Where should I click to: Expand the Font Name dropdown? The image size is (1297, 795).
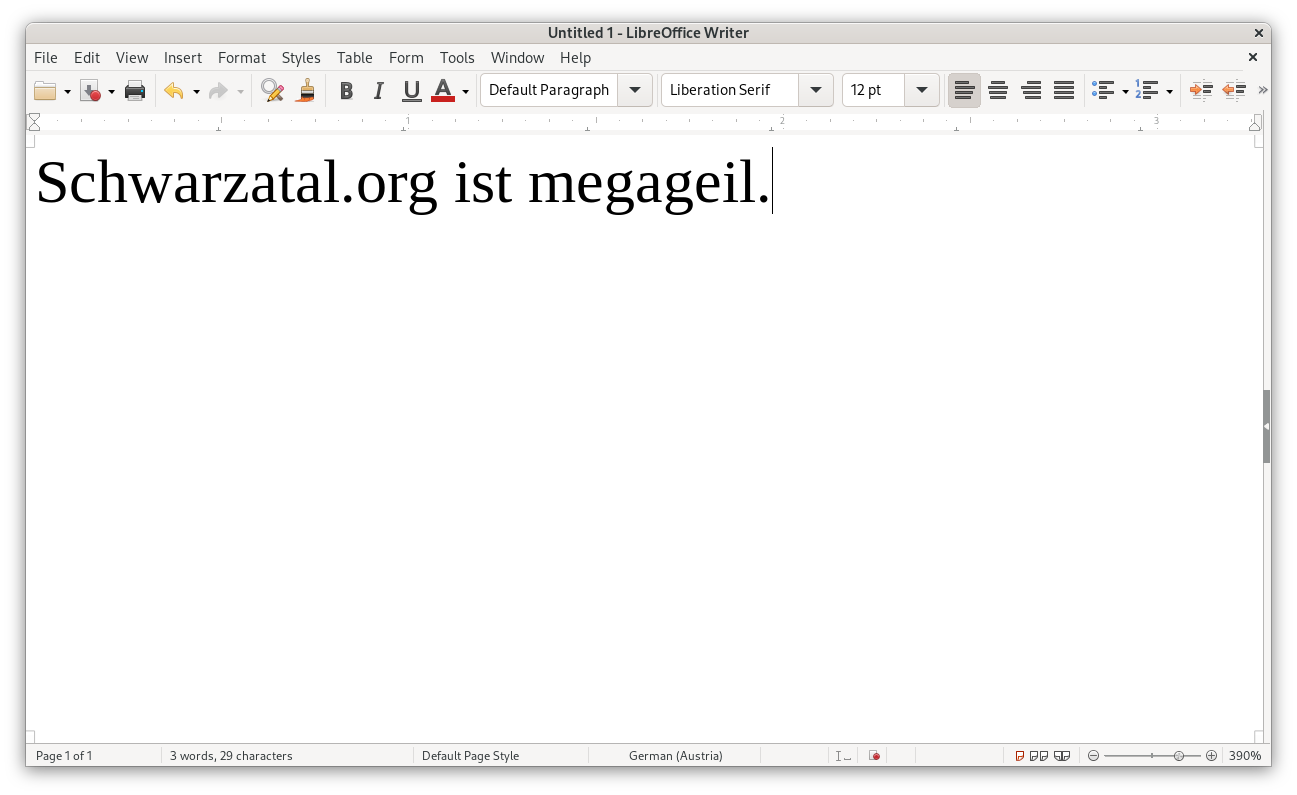pyautogui.click(x=816, y=90)
